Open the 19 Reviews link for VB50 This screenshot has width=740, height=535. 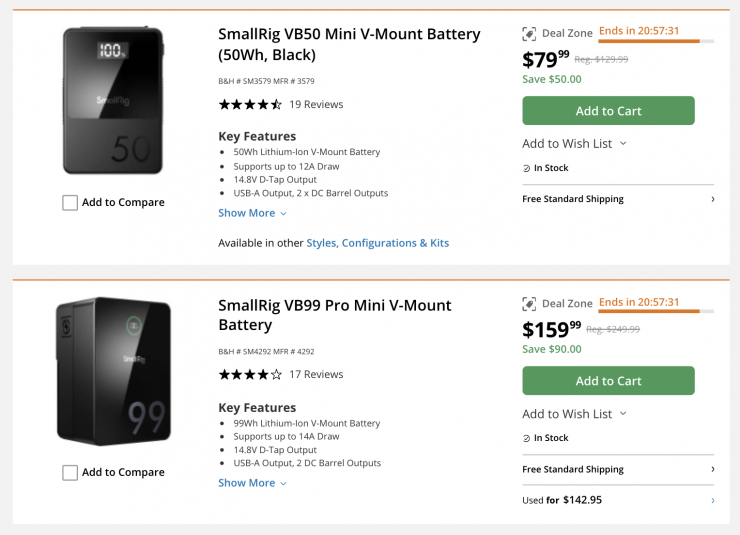coord(316,104)
